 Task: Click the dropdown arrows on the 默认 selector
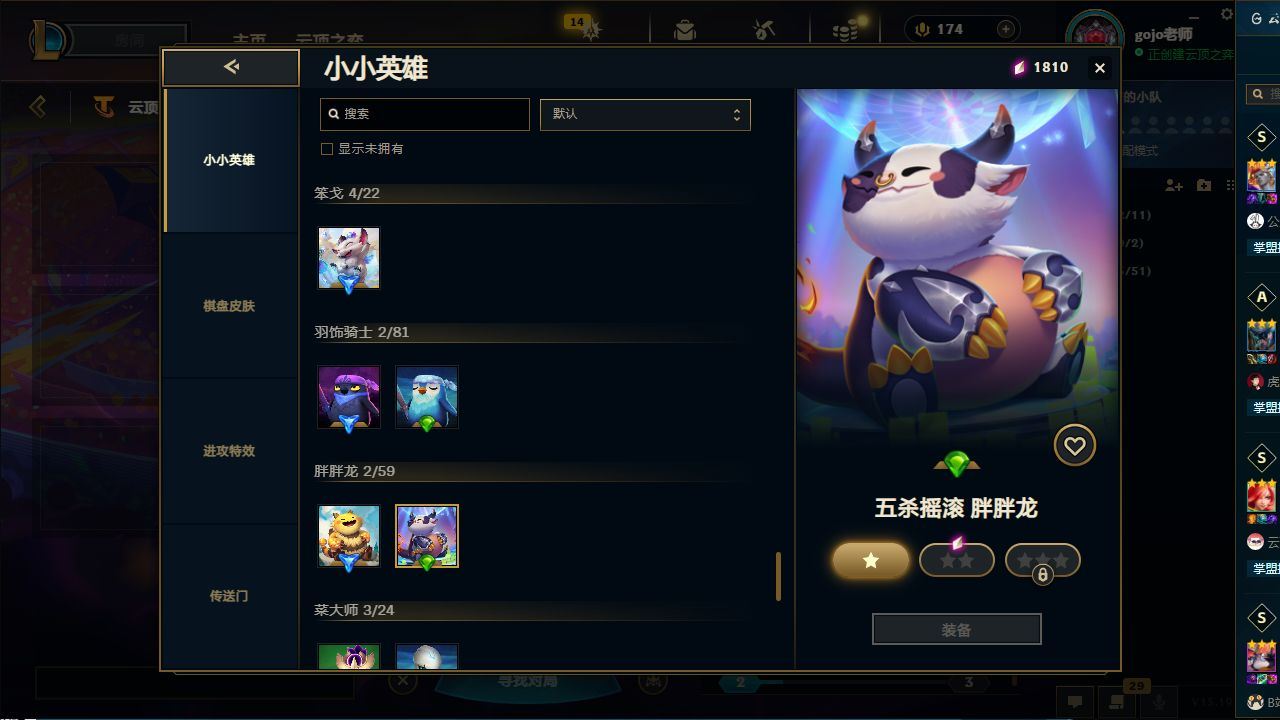point(737,114)
